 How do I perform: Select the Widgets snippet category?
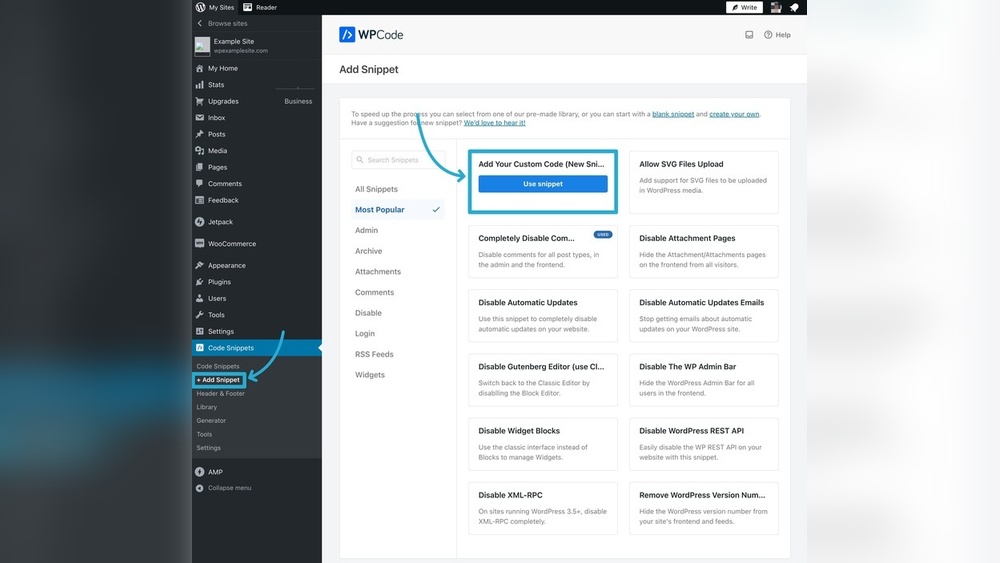coord(370,375)
